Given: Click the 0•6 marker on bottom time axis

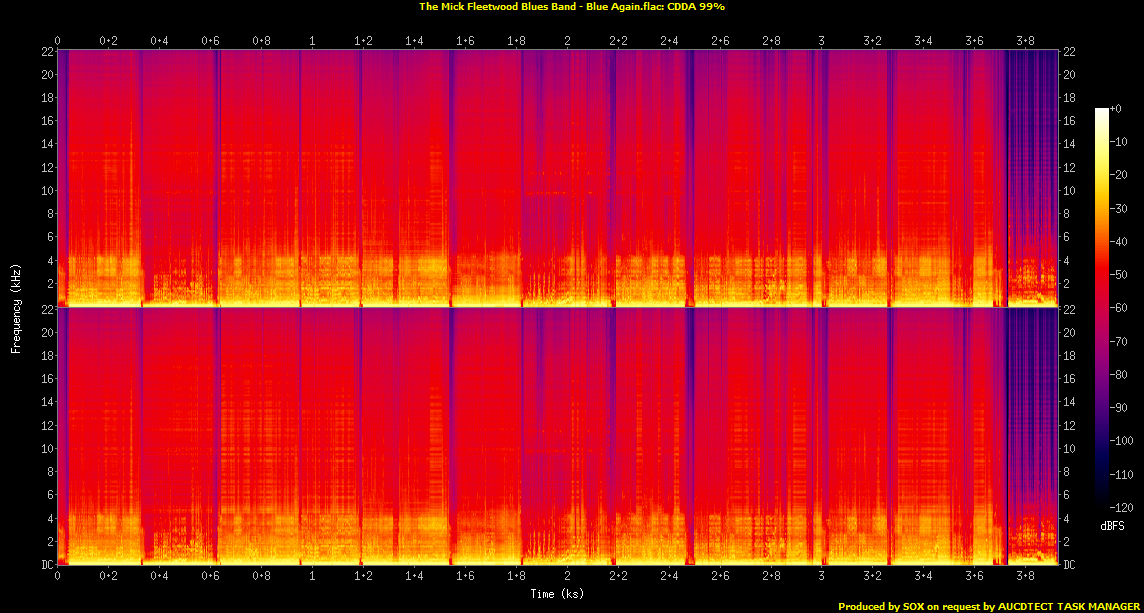Looking at the screenshot, I should tap(211, 577).
